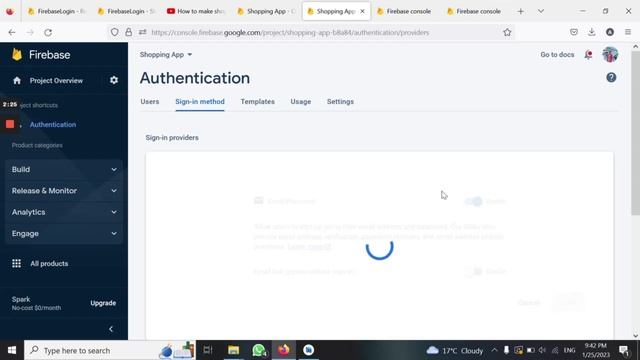Open the All products grid icon
The image size is (640, 360).
click(x=16, y=263)
